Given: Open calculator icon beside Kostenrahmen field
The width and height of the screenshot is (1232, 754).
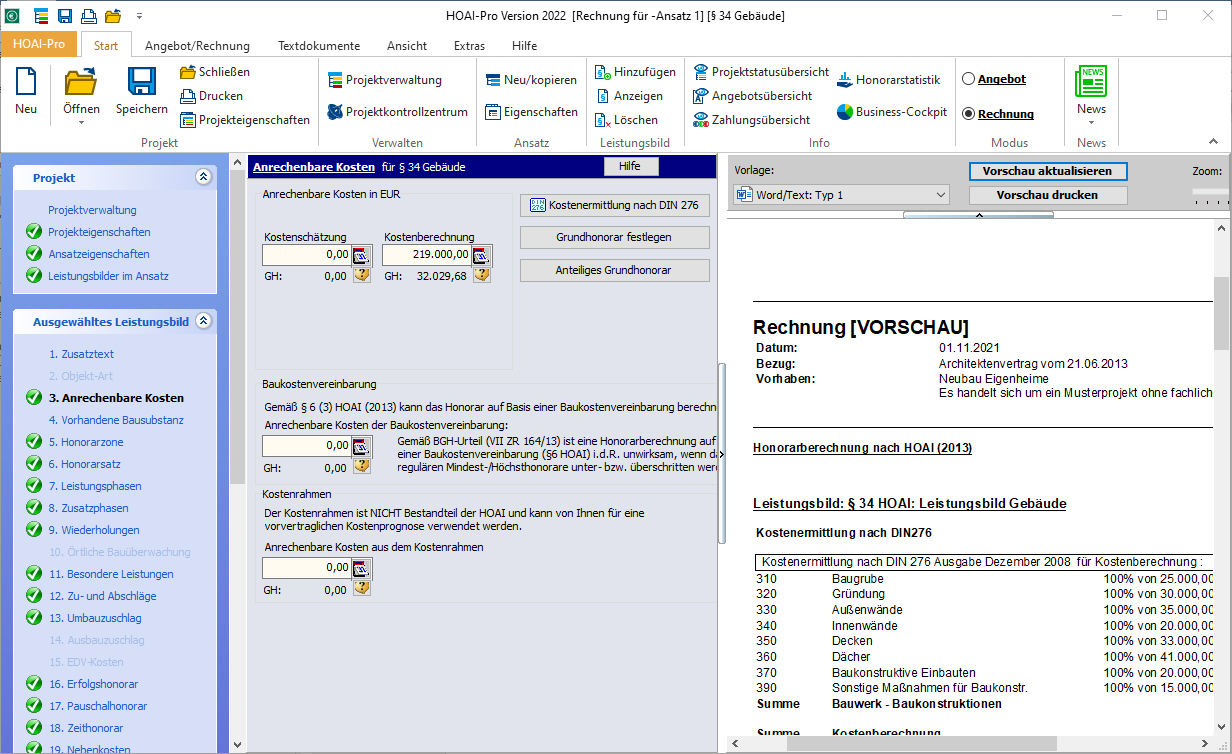Looking at the screenshot, I should 362,568.
